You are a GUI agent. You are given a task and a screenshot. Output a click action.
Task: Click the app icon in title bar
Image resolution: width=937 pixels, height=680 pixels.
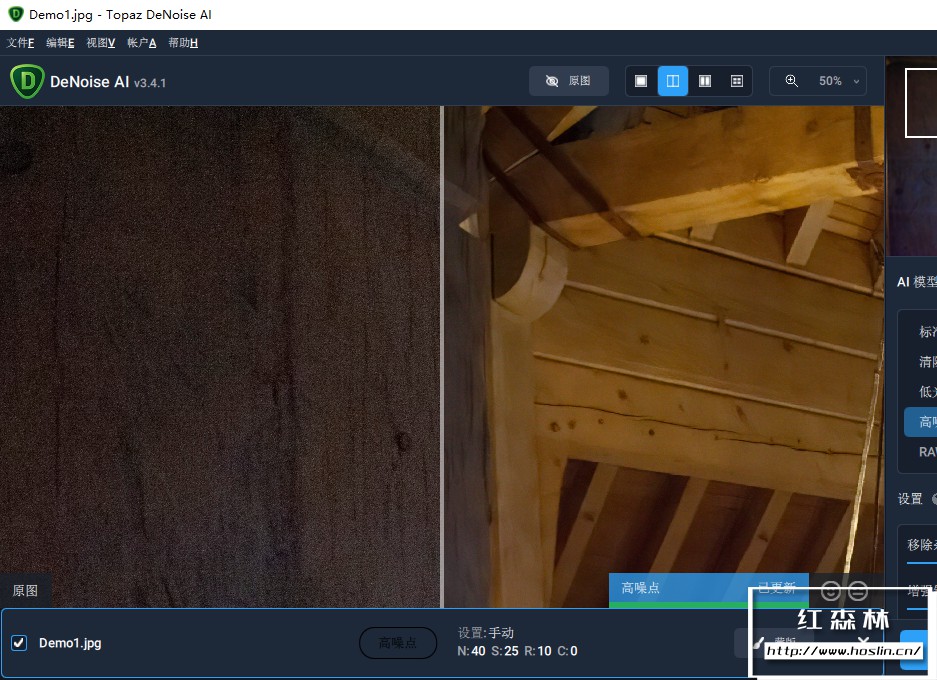pos(16,14)
